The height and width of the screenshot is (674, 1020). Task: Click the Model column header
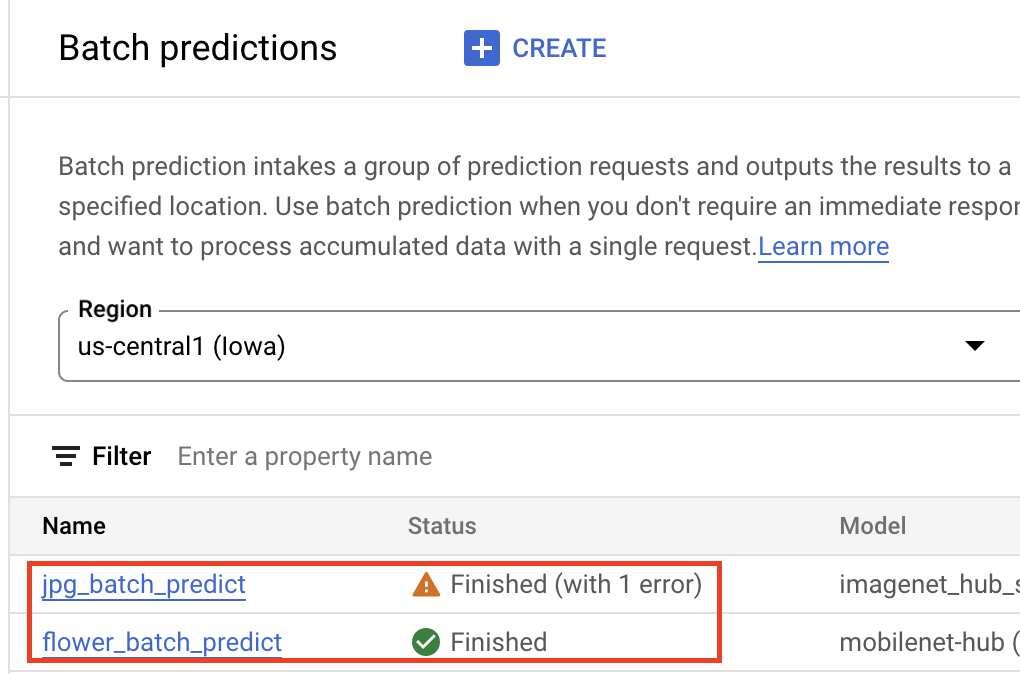873,526
